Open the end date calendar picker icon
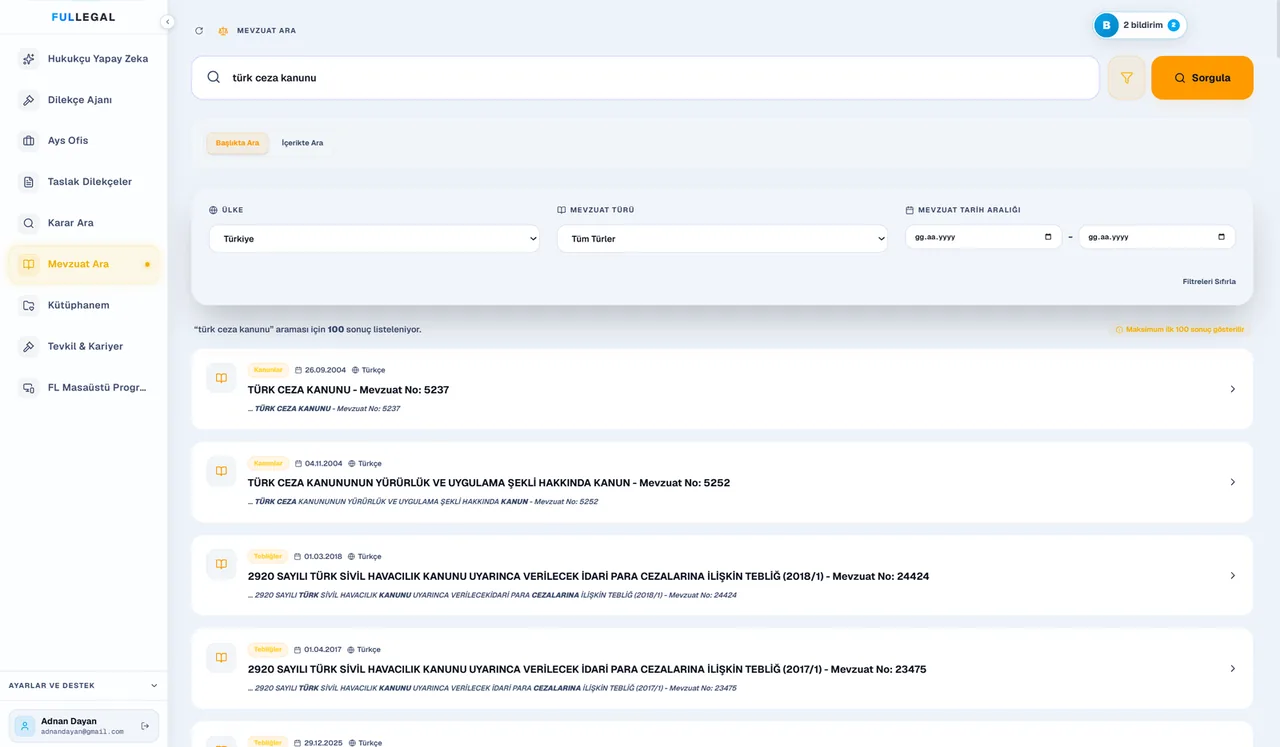This screenshot has width=1280, height=747. coord(1222,237)
